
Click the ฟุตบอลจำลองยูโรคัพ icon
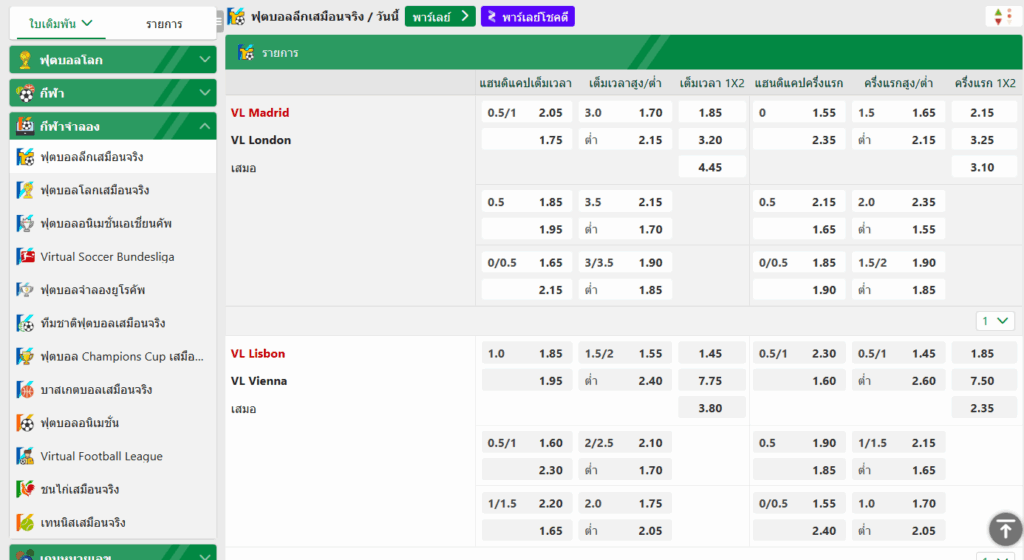click(x=25, y=290)
